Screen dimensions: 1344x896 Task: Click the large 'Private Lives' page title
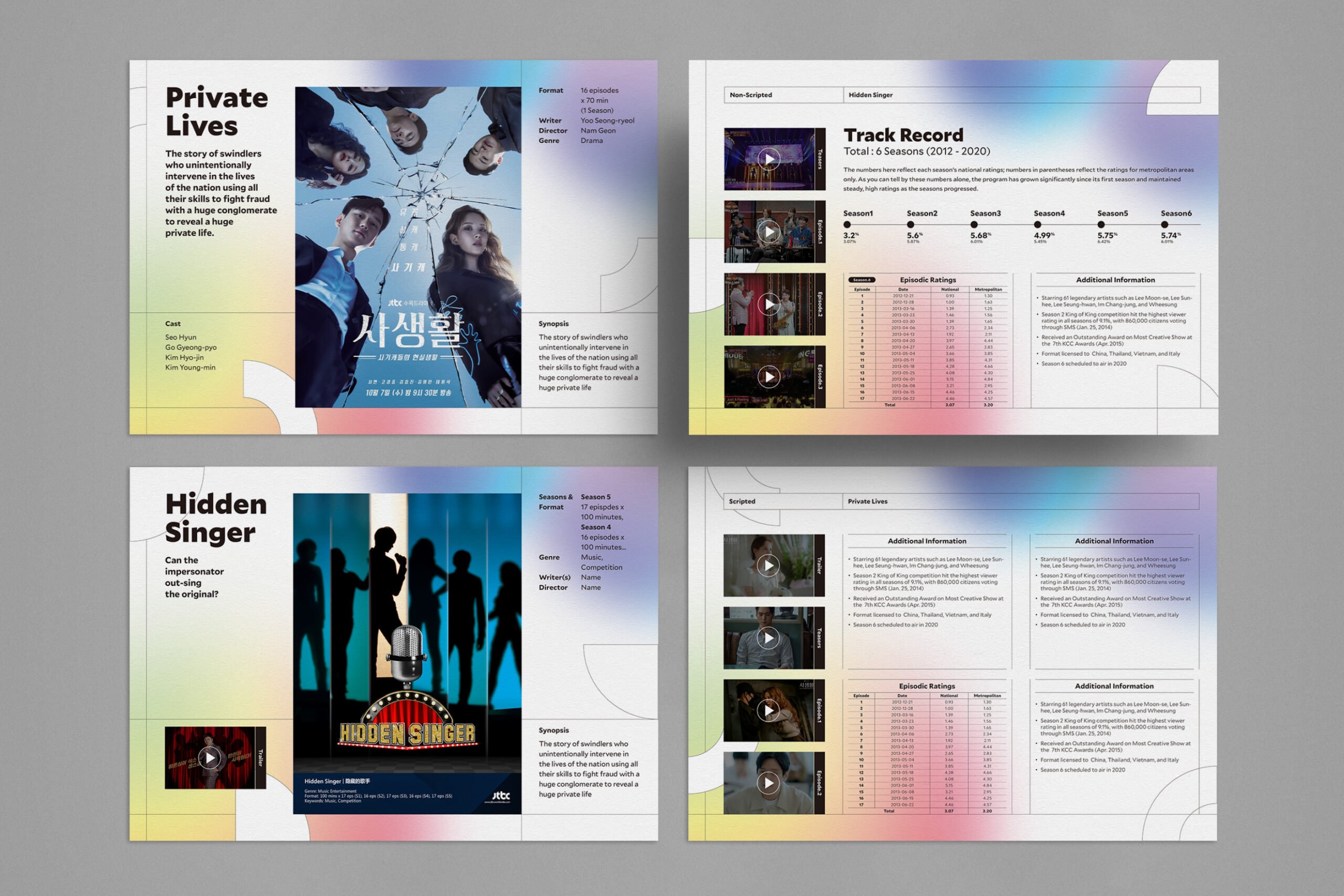[x=217, y=111]
